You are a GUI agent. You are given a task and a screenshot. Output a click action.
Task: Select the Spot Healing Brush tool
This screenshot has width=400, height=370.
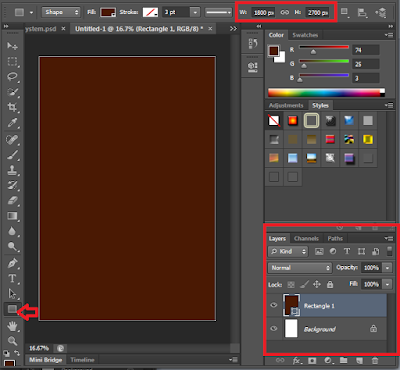pyautogui.click(x=12, y=139)
